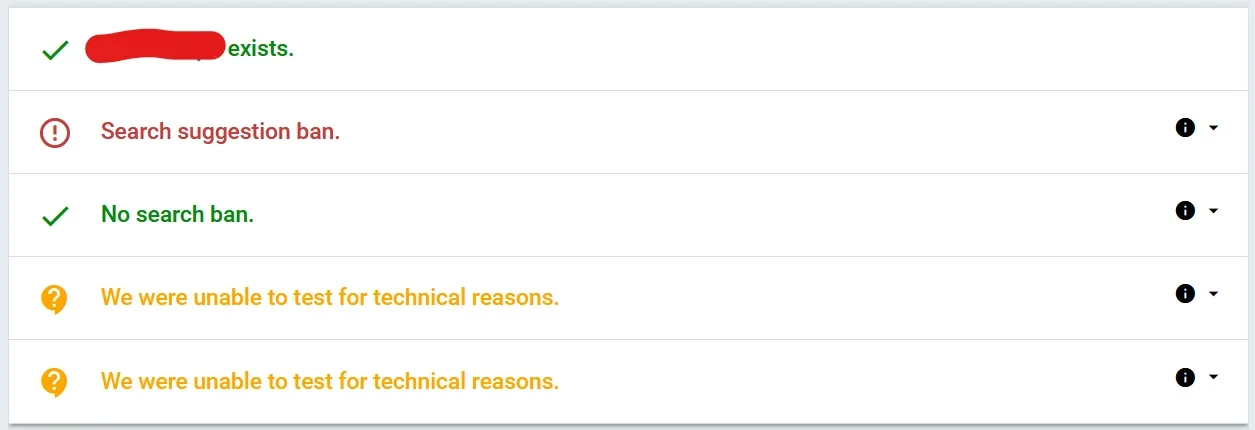Screen dimensions: 1255x430
Task: Click info icon on last 'unable to test' row
Action: point(1186,377)
